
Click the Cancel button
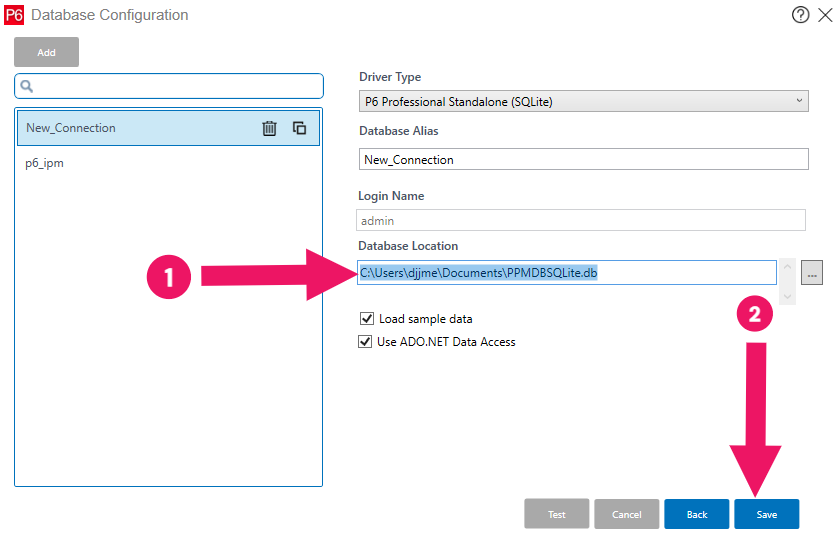coord(627,514)
